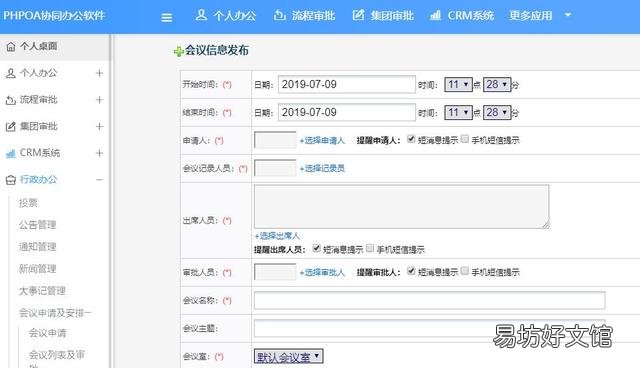Image resolution: width=640 pixels, height=368 pixels.
Task: Open the 更多应用 menu
Action: pyautogui.click(x=531, y=16)
